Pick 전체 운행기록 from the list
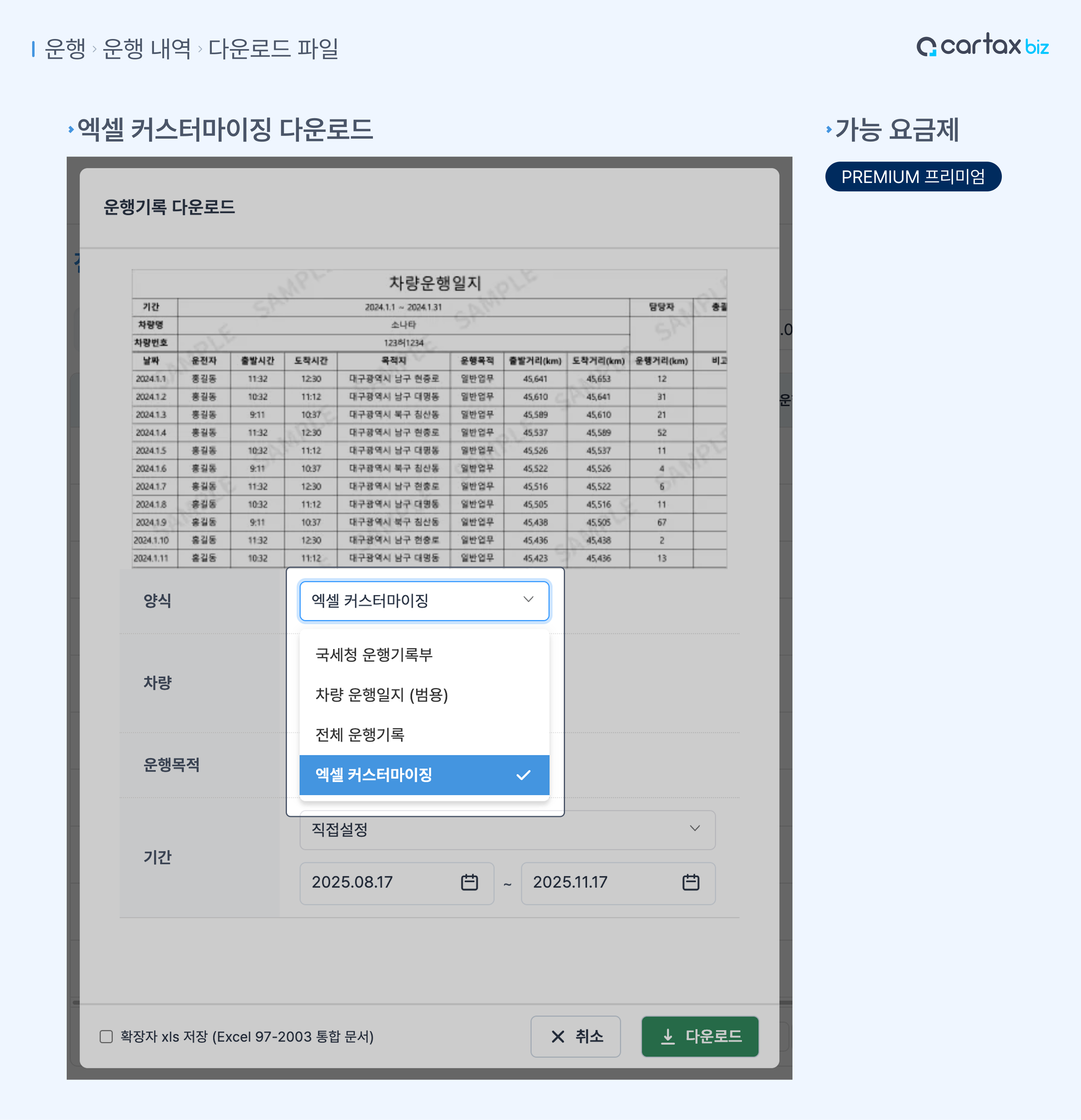This screenshot has height=1120, width=1081. (359, 734)
